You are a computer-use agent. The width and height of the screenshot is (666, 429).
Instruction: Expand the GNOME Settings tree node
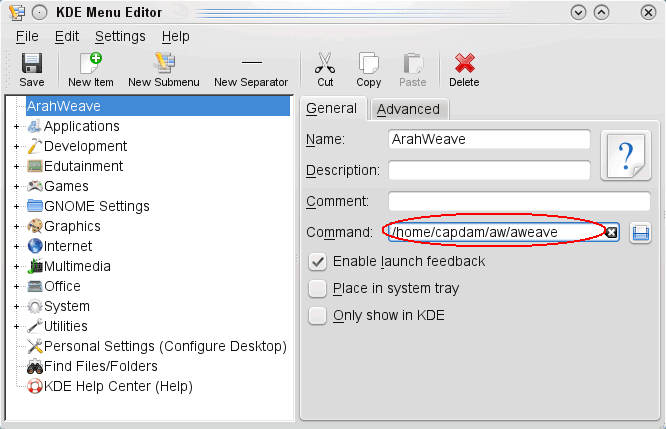click(x=16, y=206)
